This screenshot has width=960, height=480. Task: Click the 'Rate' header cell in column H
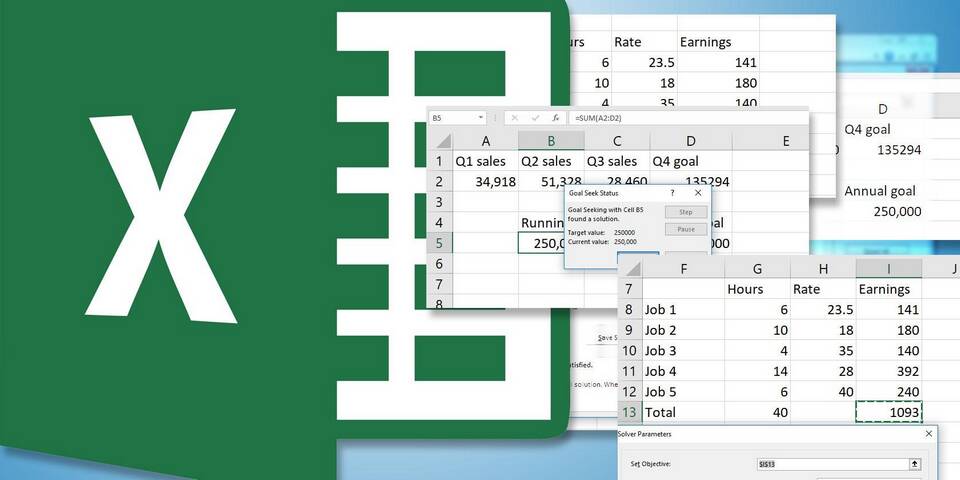pyautogui.click(x=823, y=289)
